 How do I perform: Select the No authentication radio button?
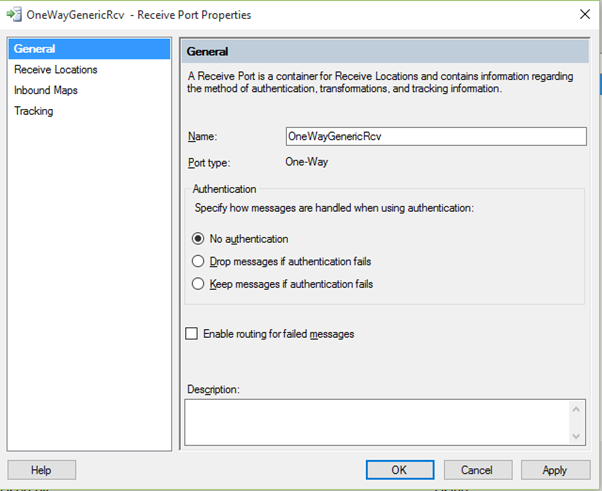(x=198, y=239)
